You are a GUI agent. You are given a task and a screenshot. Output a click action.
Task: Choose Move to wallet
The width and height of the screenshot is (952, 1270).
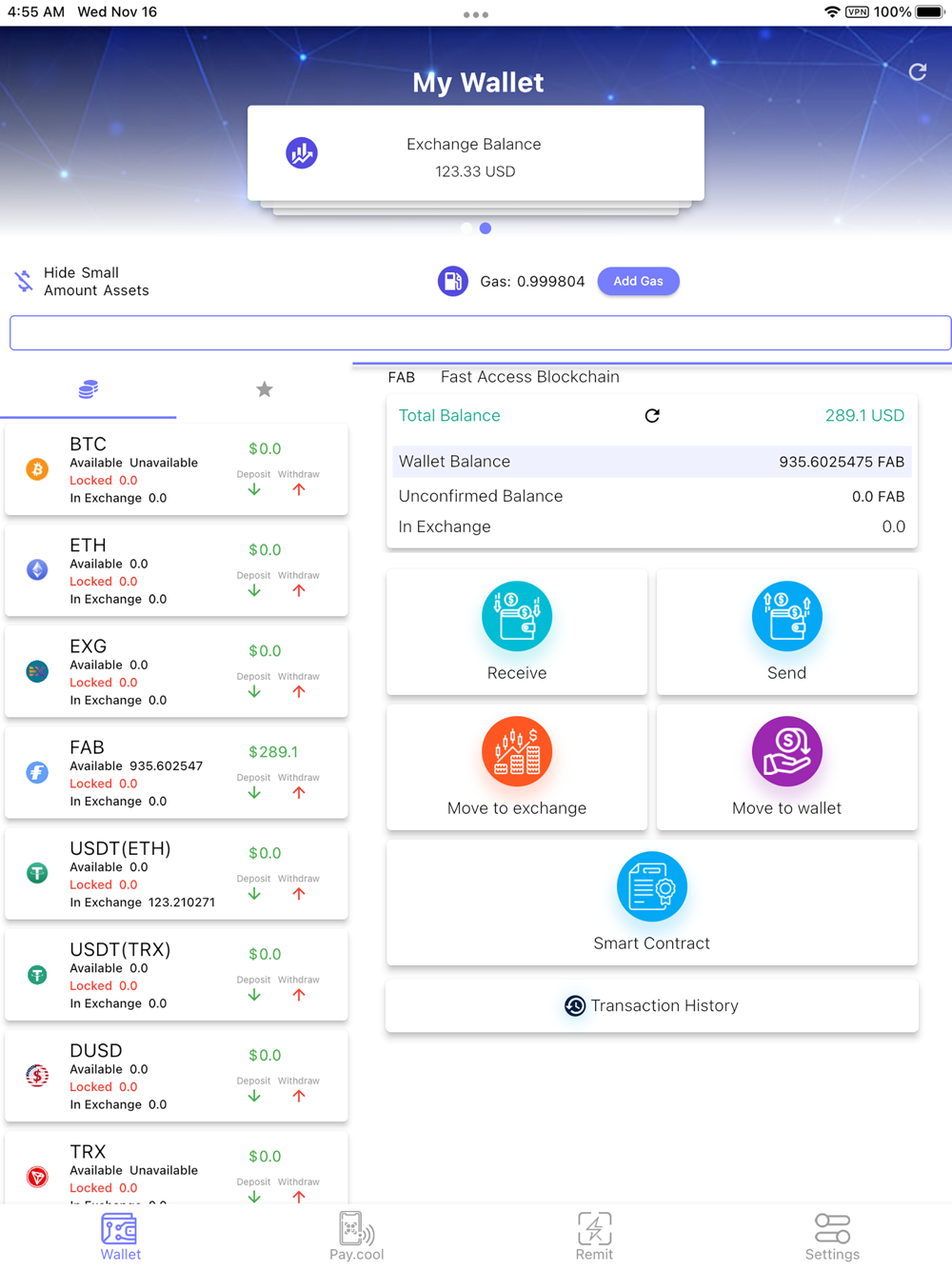pyautogui.click(x=787, y=766)
